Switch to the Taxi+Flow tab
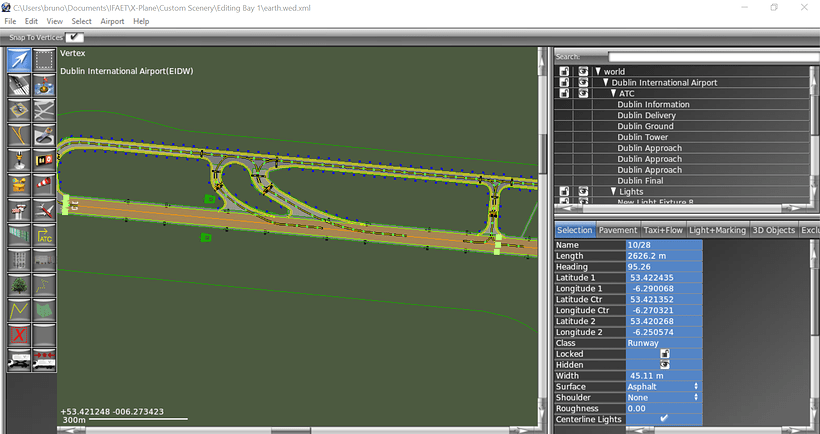This screenshot has width=820, height=434. (663, 230)
